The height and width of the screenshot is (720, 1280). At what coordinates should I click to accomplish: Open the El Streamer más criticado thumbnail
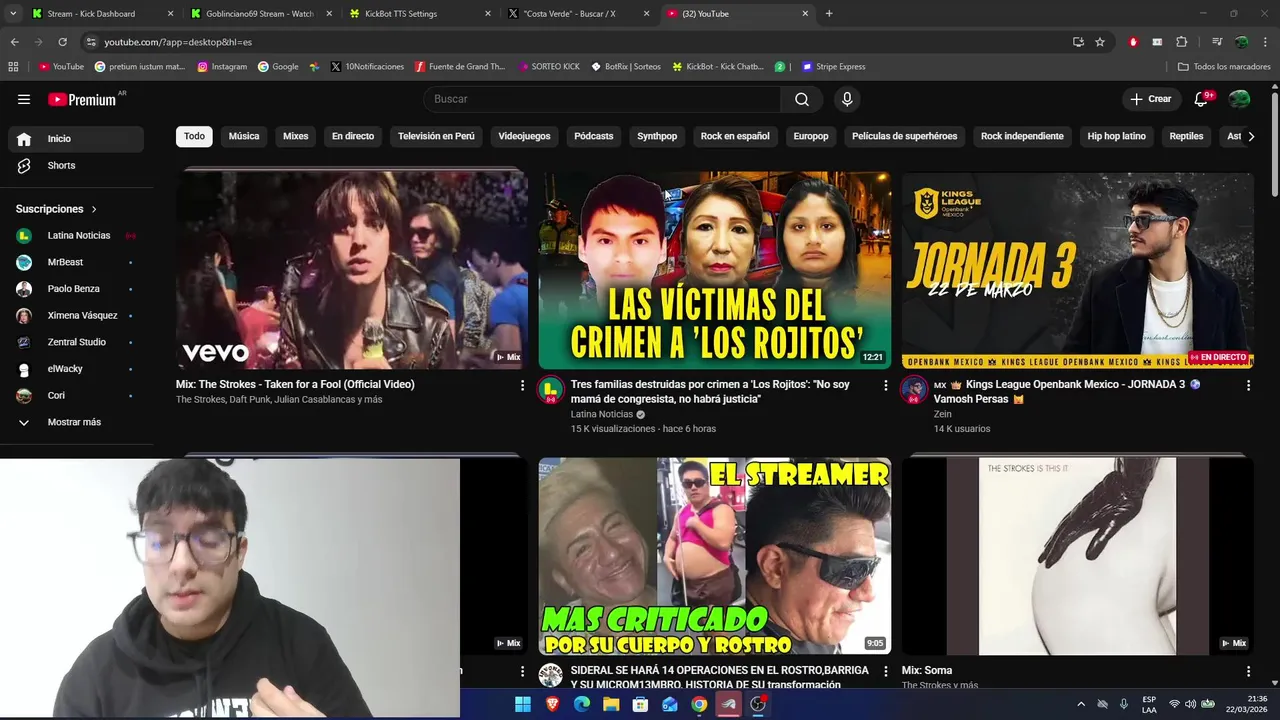click(715, 556)
